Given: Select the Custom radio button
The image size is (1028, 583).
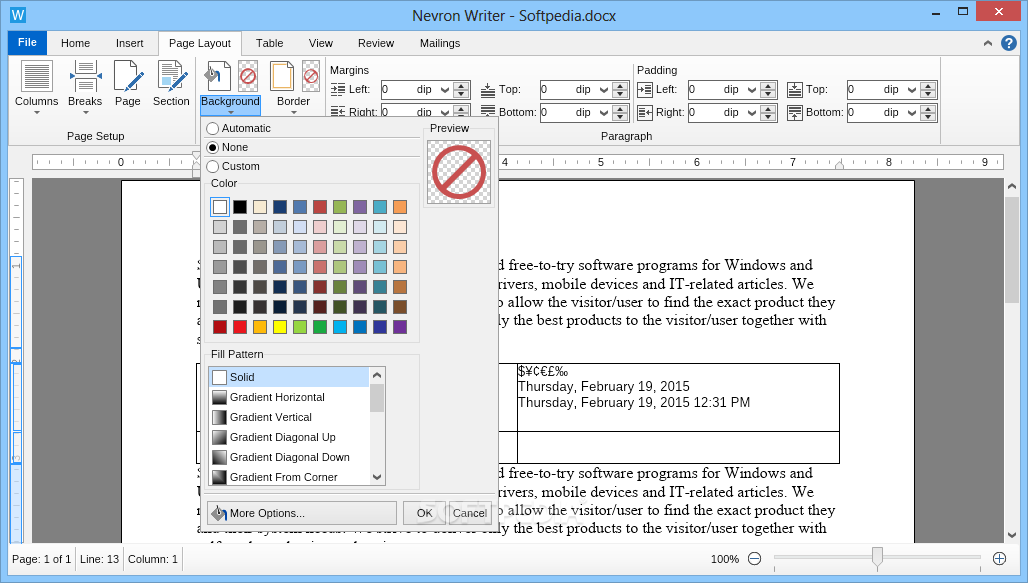Looking at the screenshot, I should click(x=212, y=167).
